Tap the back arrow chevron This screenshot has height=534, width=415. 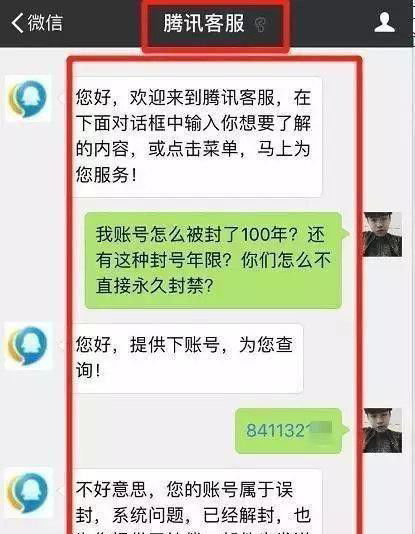[17, 23]
